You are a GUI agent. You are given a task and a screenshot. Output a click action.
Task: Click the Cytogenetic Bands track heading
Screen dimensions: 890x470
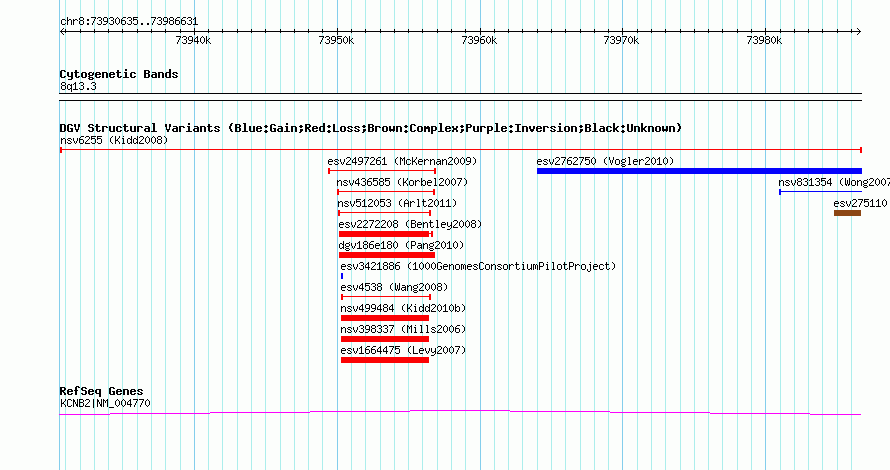click(x=119, y=74)
